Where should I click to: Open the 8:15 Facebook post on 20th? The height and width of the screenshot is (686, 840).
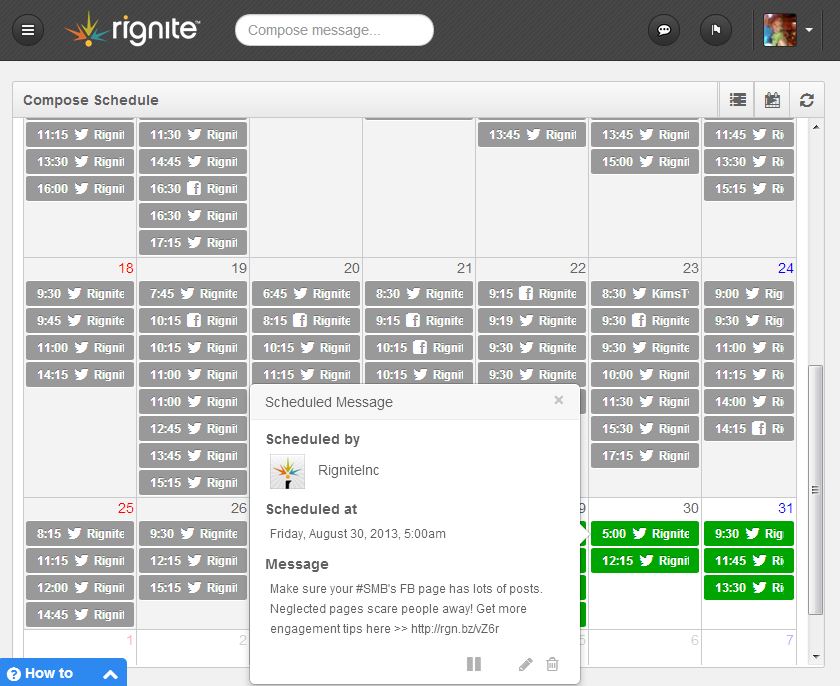point(306,320)
